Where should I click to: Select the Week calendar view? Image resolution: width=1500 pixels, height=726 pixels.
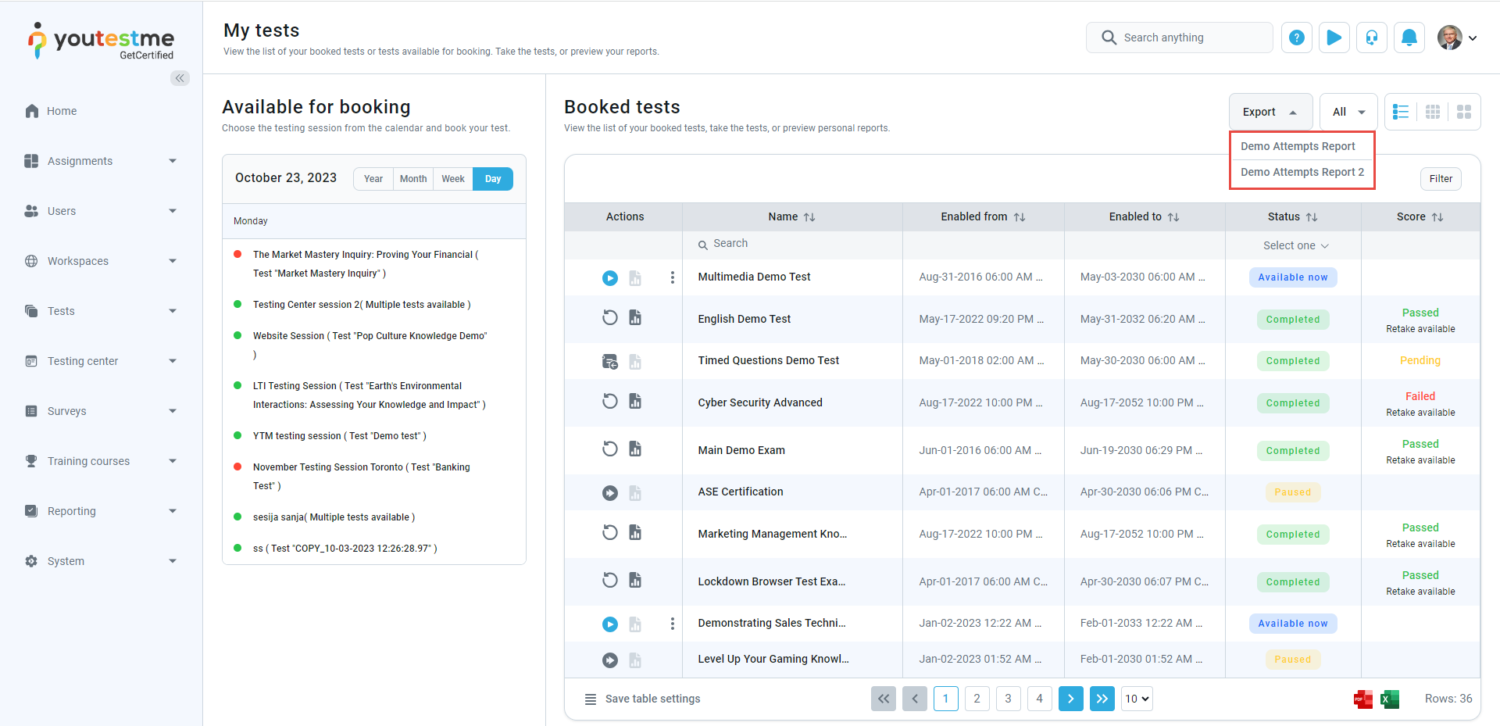coord(453,179)
